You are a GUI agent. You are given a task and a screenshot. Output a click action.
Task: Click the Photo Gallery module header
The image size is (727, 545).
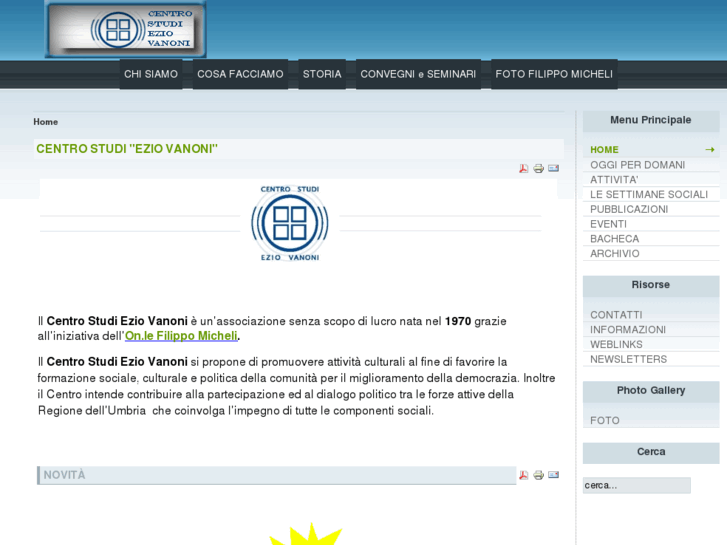click(x=651, y=391)
